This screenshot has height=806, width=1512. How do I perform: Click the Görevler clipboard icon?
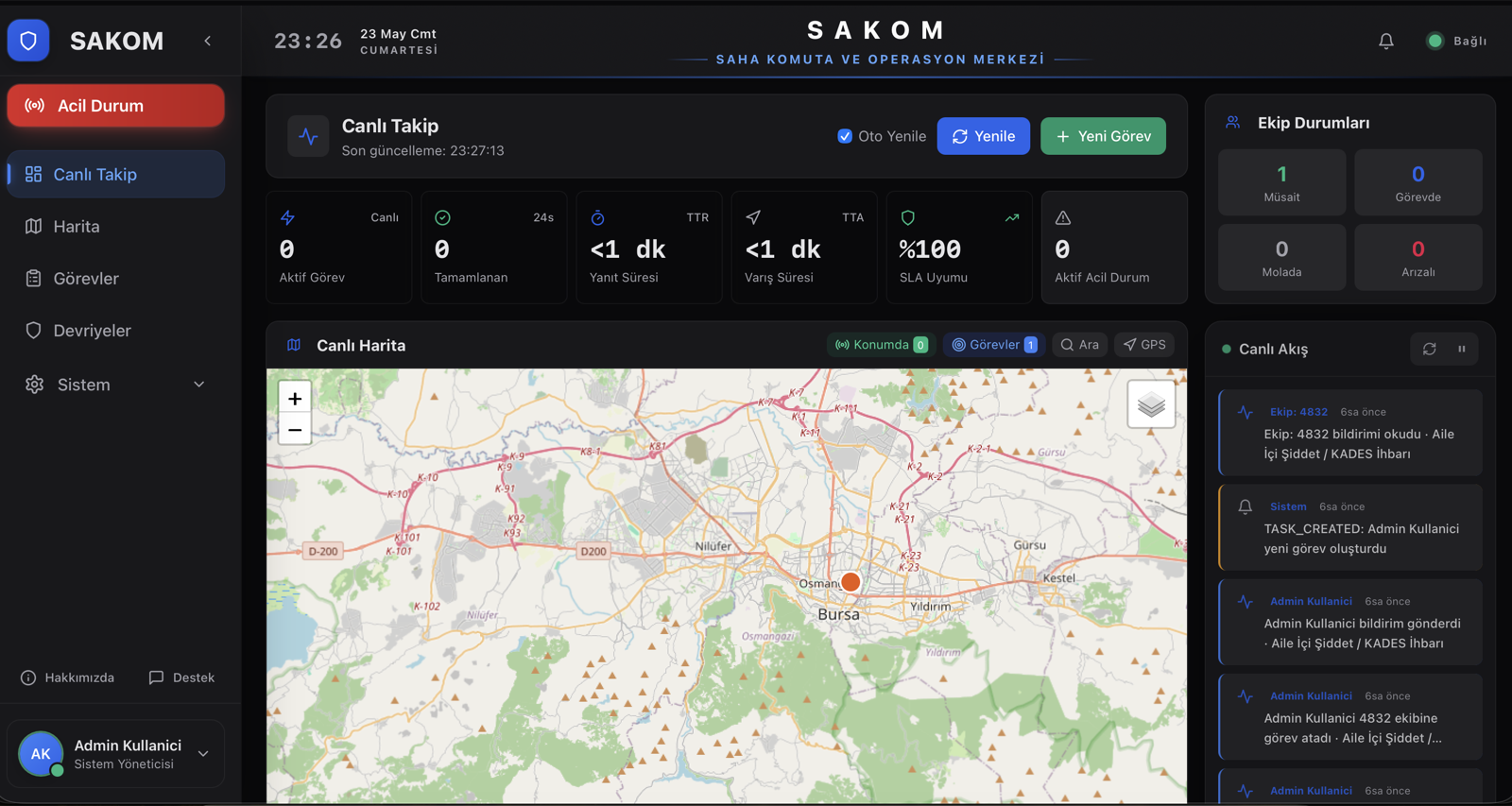(x=33, y=278)
